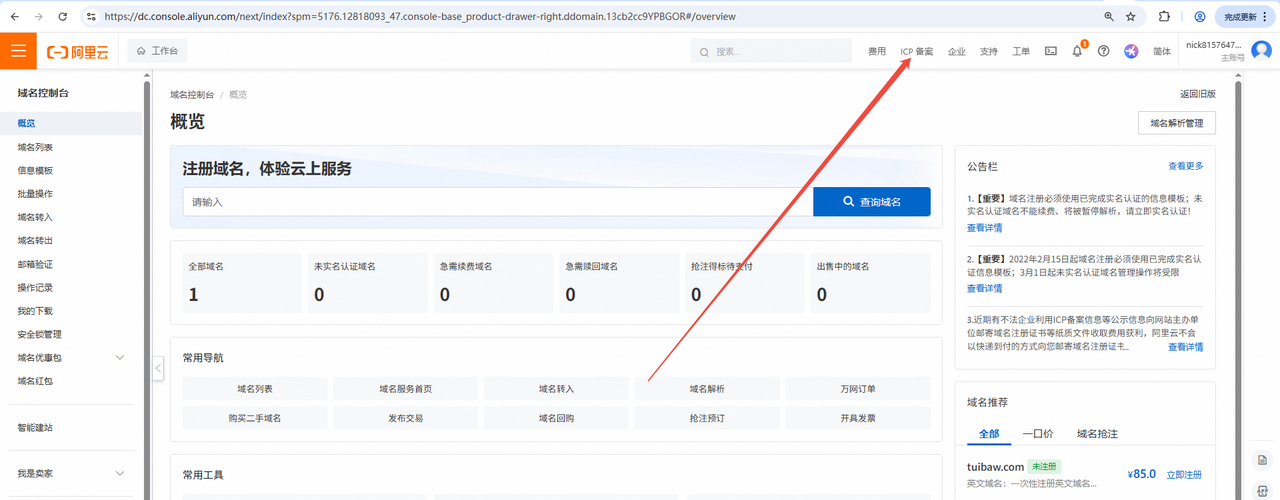Expand the 我是卖家 sidebar section
This screenshot has height=500, width=1280.
[120, 473]
